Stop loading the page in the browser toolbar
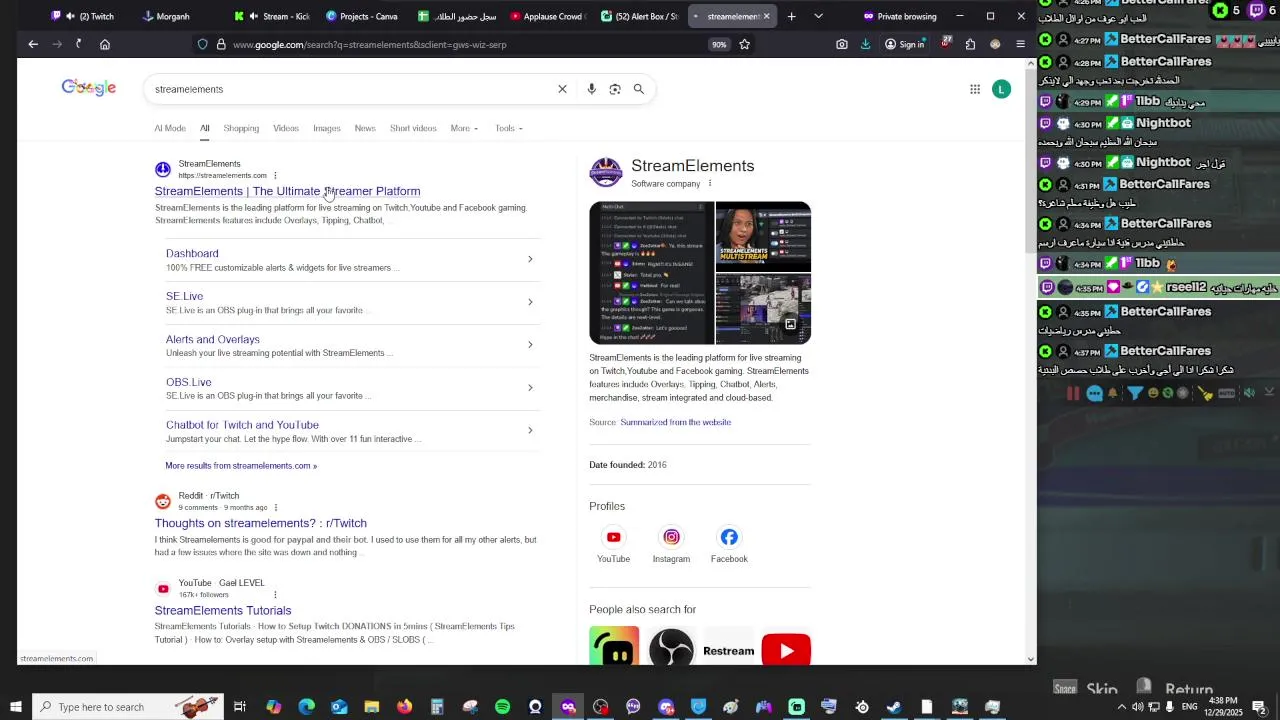The height and width of the screenshot is (720, 1280). tap(79, 44)
